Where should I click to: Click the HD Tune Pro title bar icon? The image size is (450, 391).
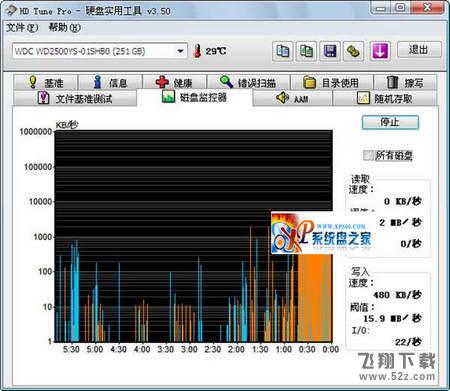pyautogui.click(x=11, y=10)
